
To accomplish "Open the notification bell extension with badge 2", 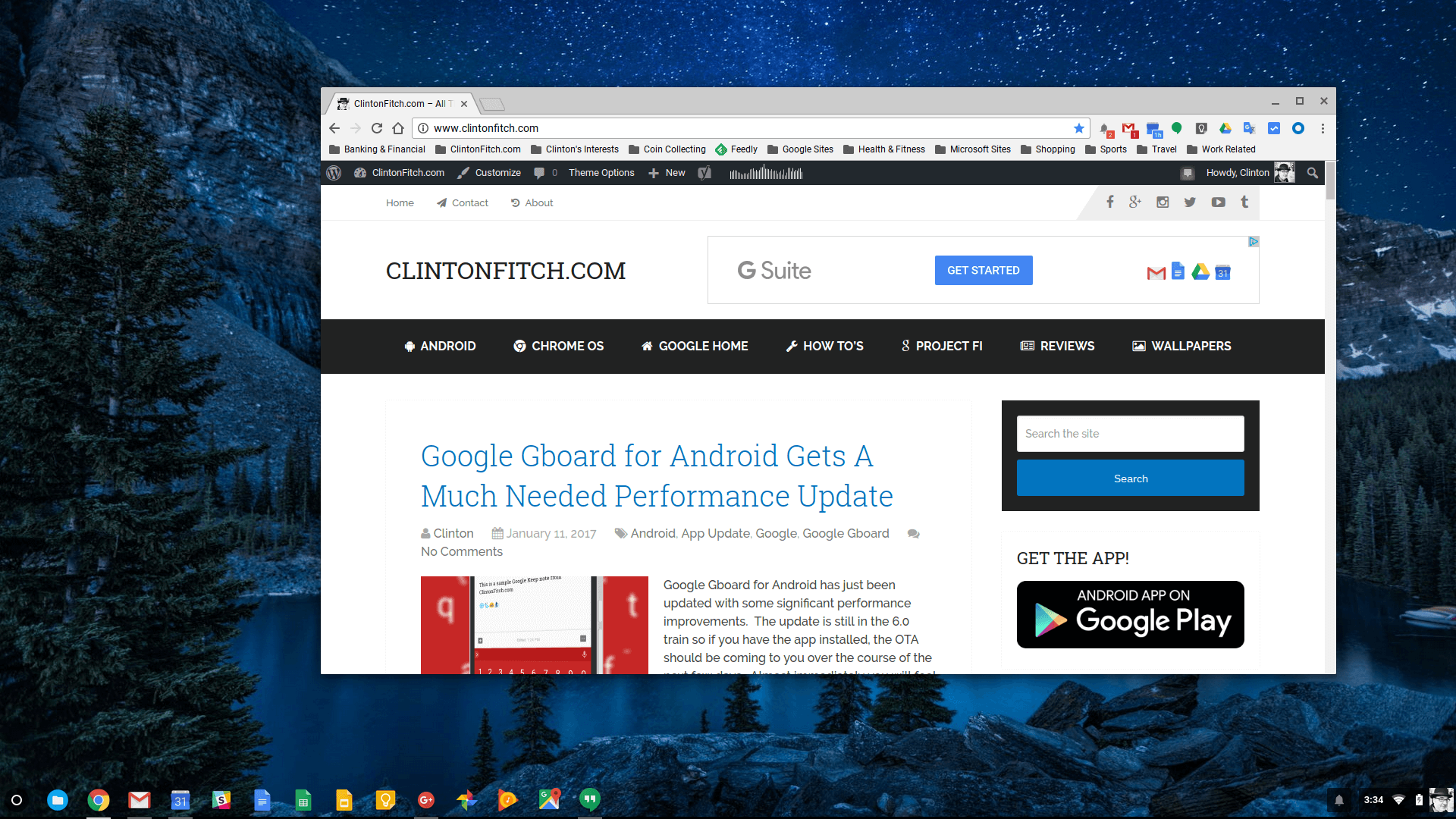I will point(1106,130).
